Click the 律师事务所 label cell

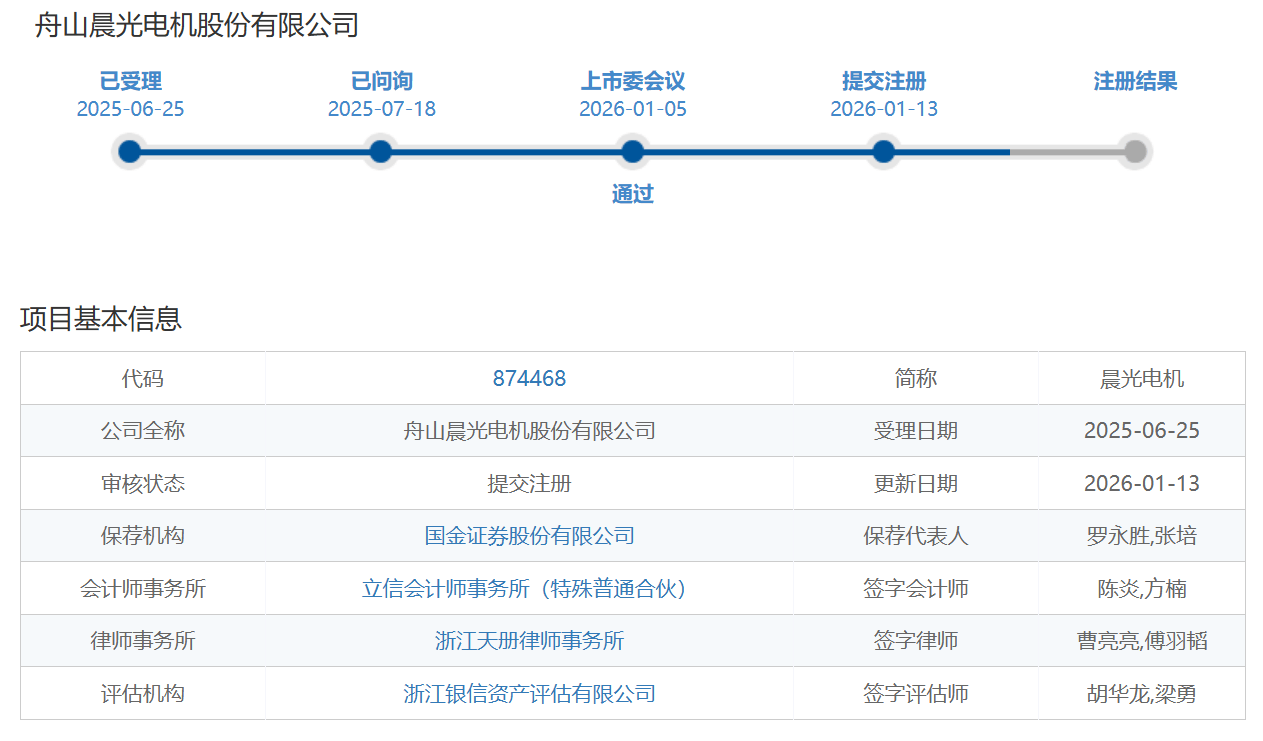[143, 640]
